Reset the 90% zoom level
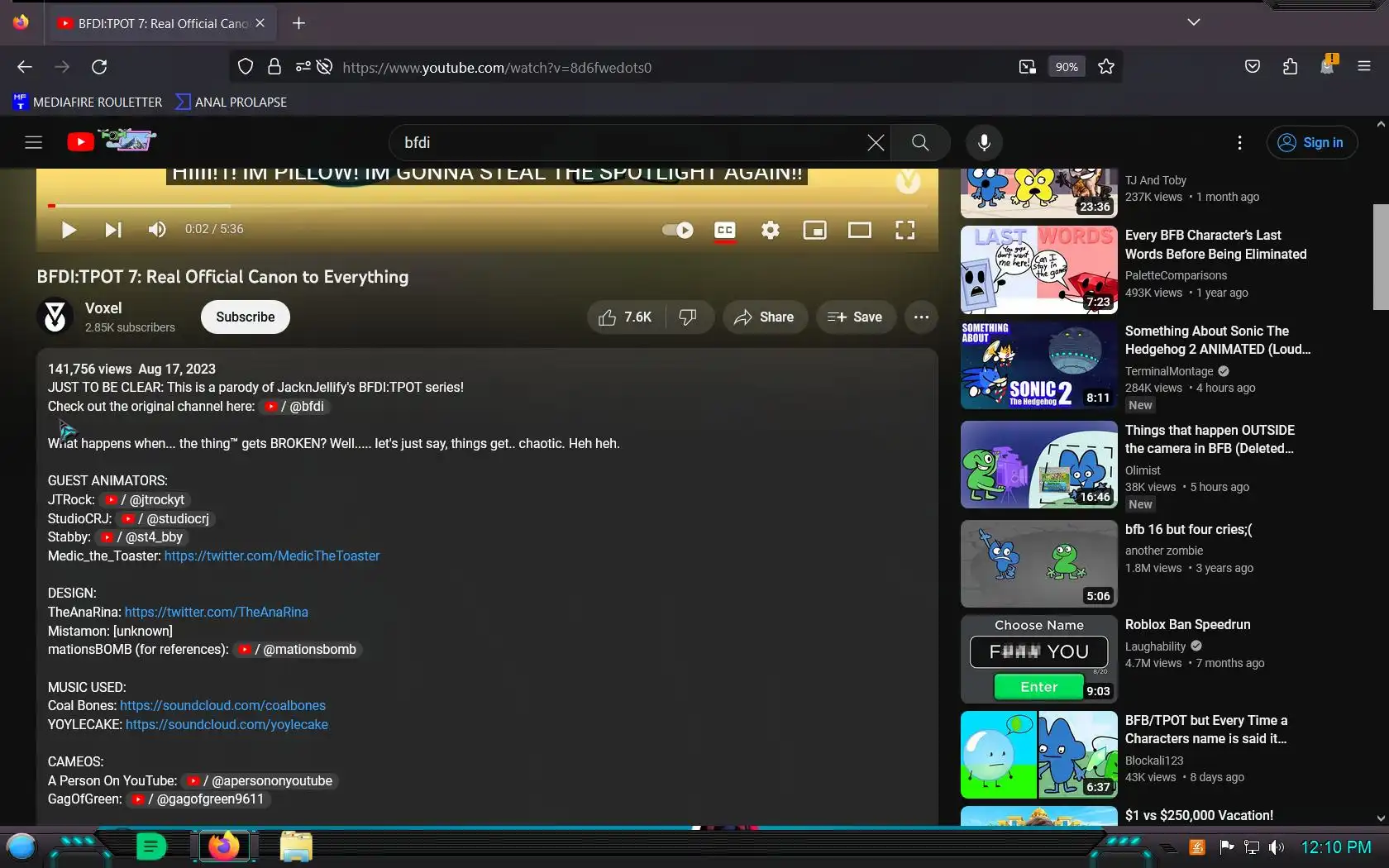The width and height of the screenshot is (1389, 868). point(1067,67)
